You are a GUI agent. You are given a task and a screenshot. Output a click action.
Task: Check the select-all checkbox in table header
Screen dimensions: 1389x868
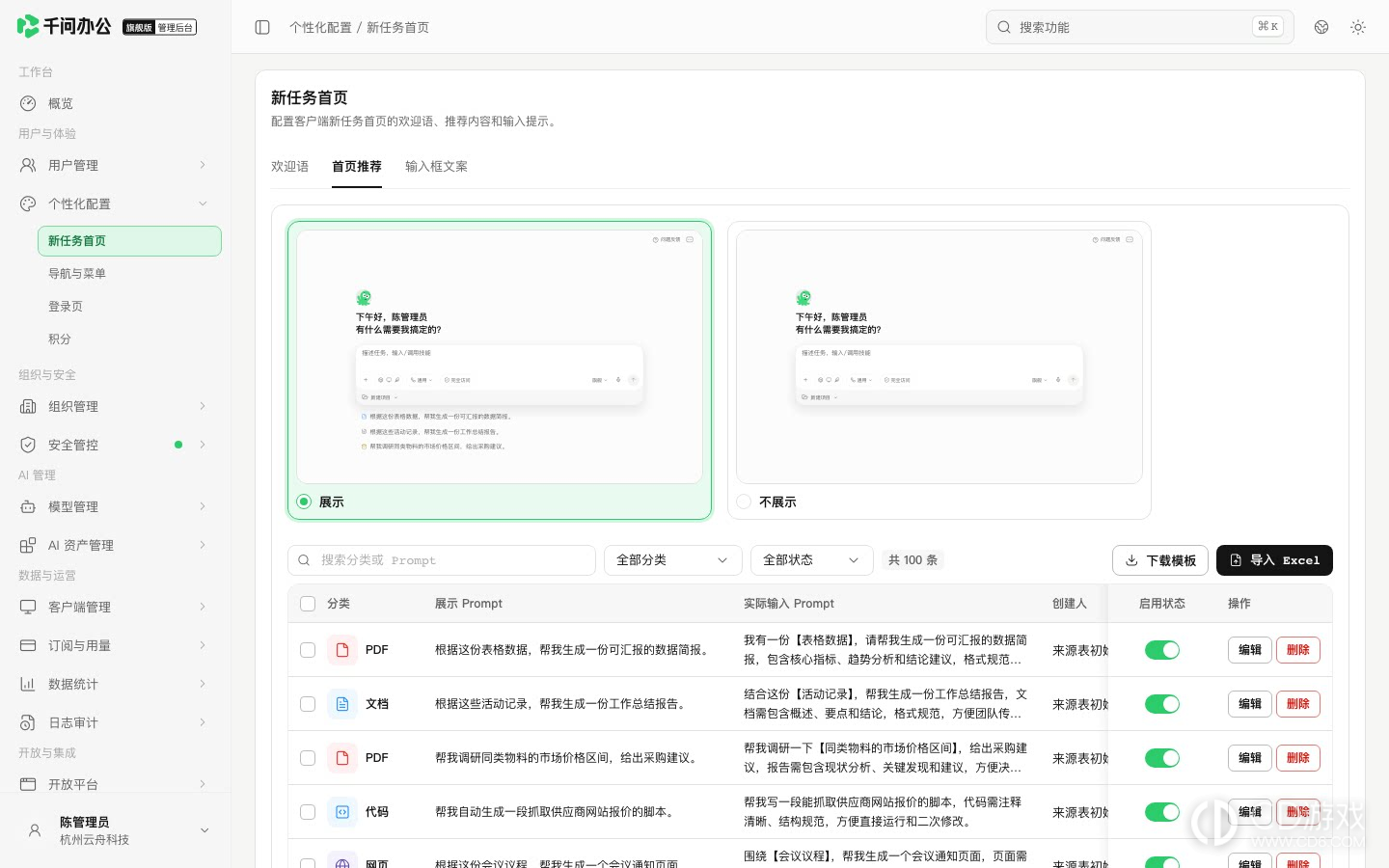(308, 604)
